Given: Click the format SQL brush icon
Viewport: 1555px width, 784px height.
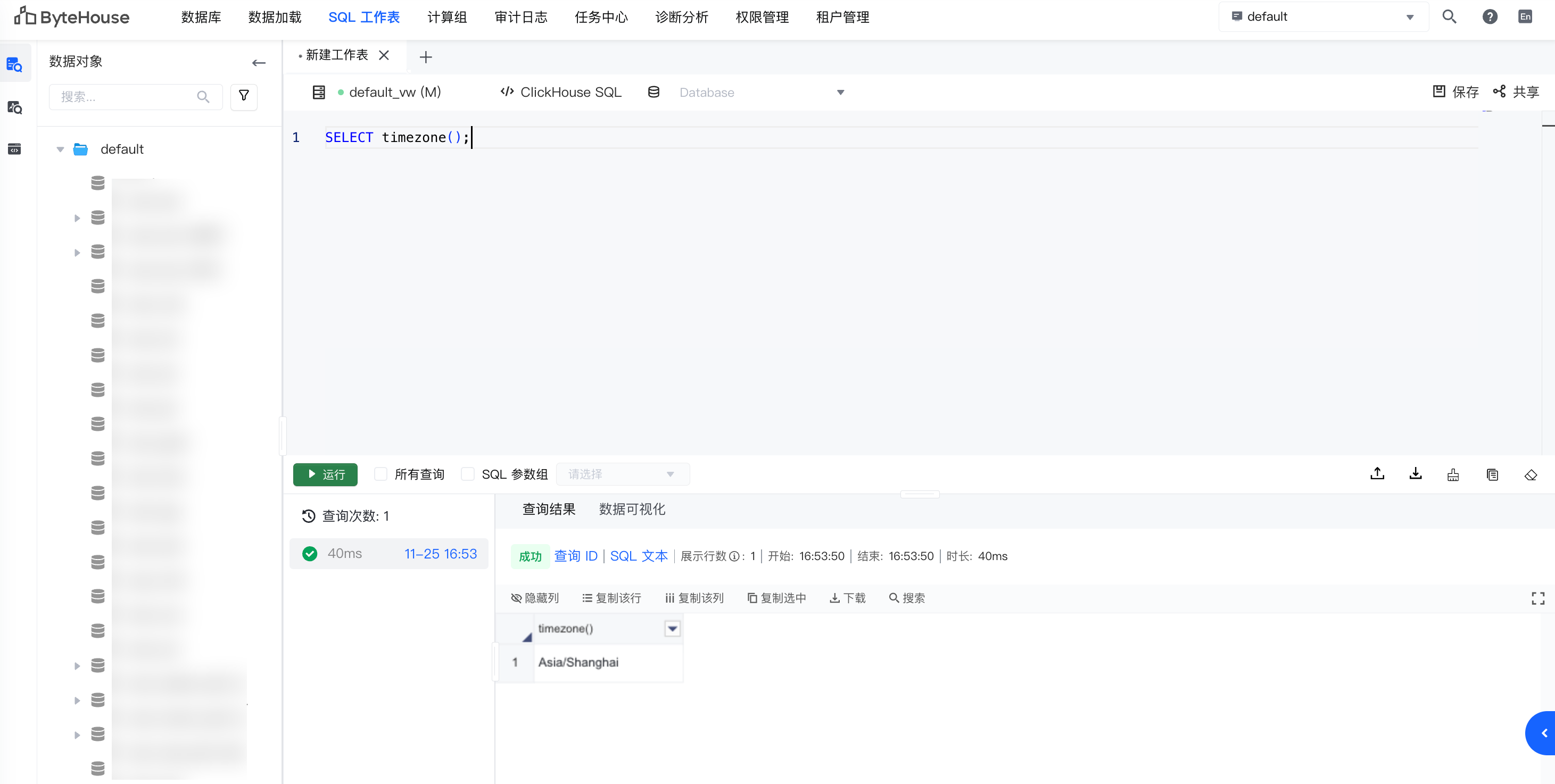Looking at the screenshot, I should click(x=1453, y=474).
